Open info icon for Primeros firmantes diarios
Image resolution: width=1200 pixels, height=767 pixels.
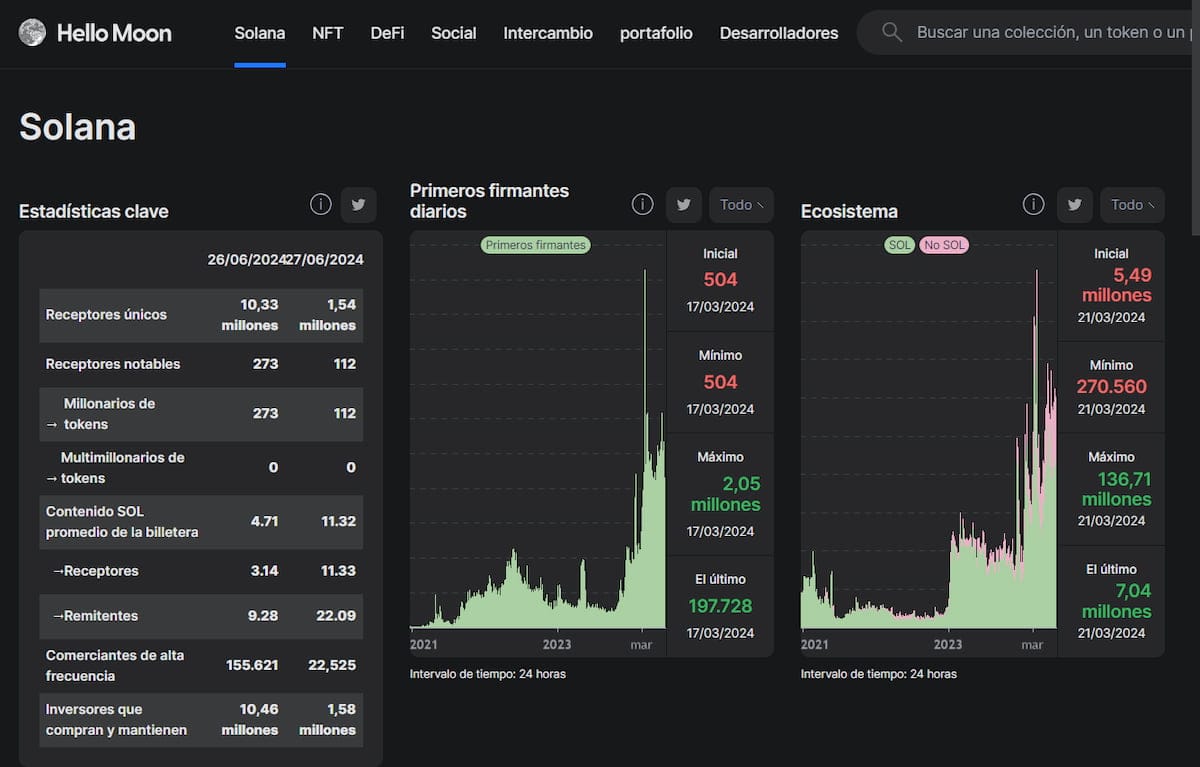pos(642,204)
